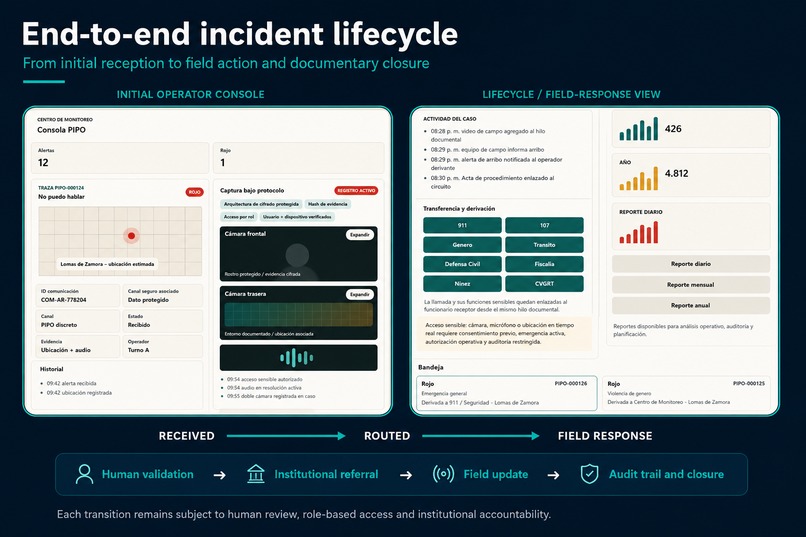Click the 'Hash de evidencia' tag
Image resolution: width=806 pixels, height=537 pixels.
(327, 204)
